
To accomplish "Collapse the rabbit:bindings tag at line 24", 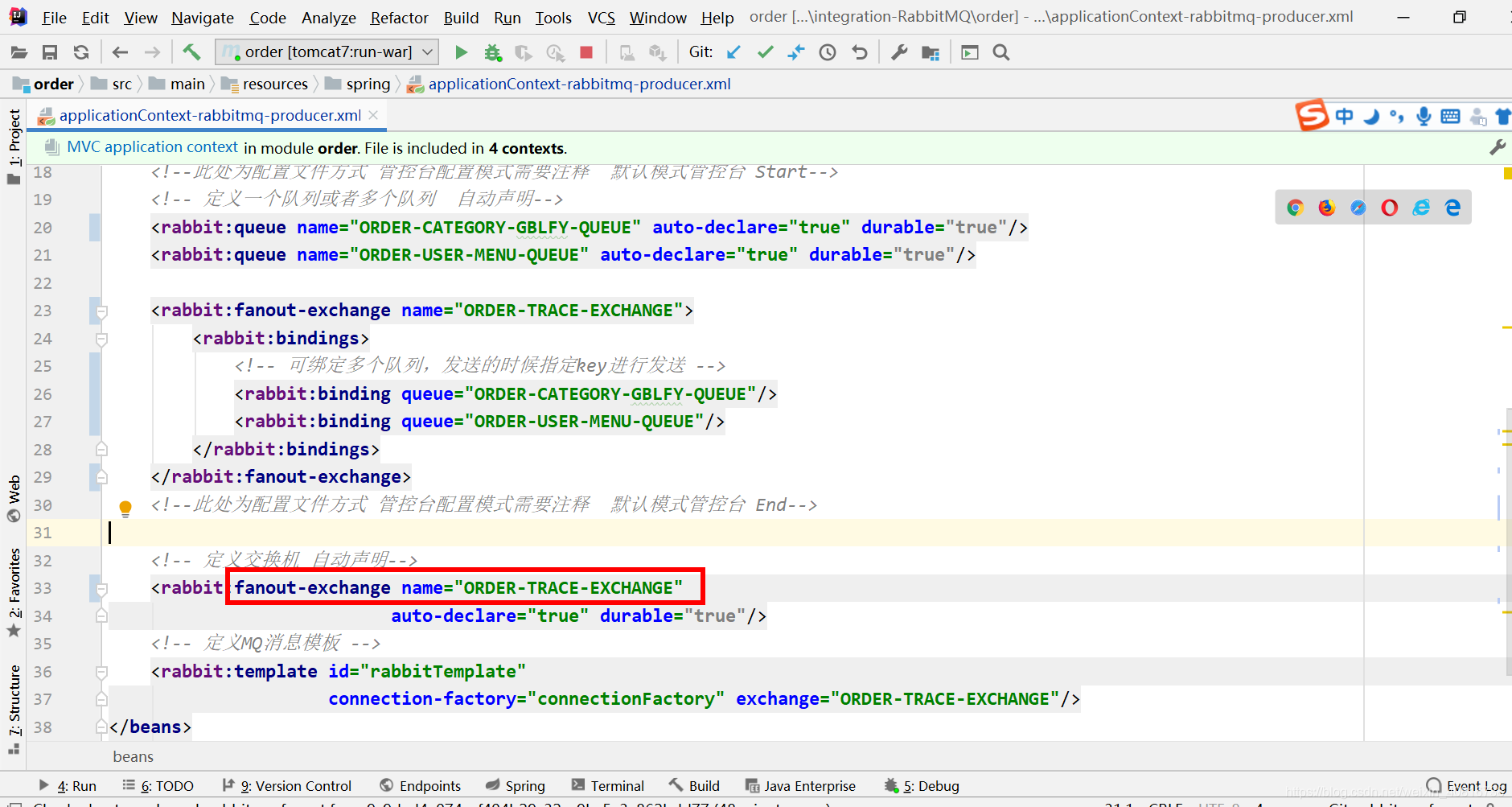I will pos(101,340).
